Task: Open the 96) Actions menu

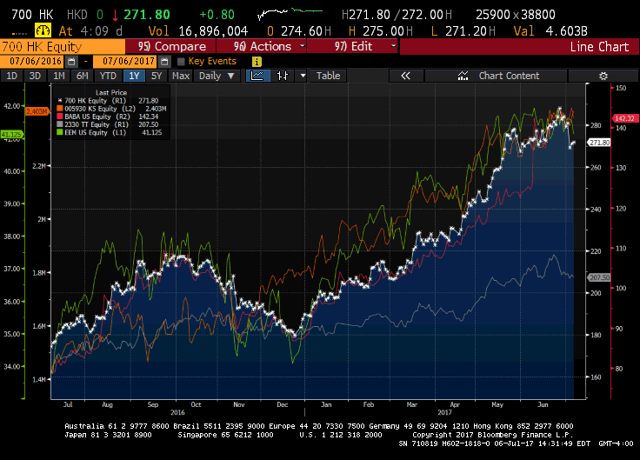Action: tap(261, 46)
